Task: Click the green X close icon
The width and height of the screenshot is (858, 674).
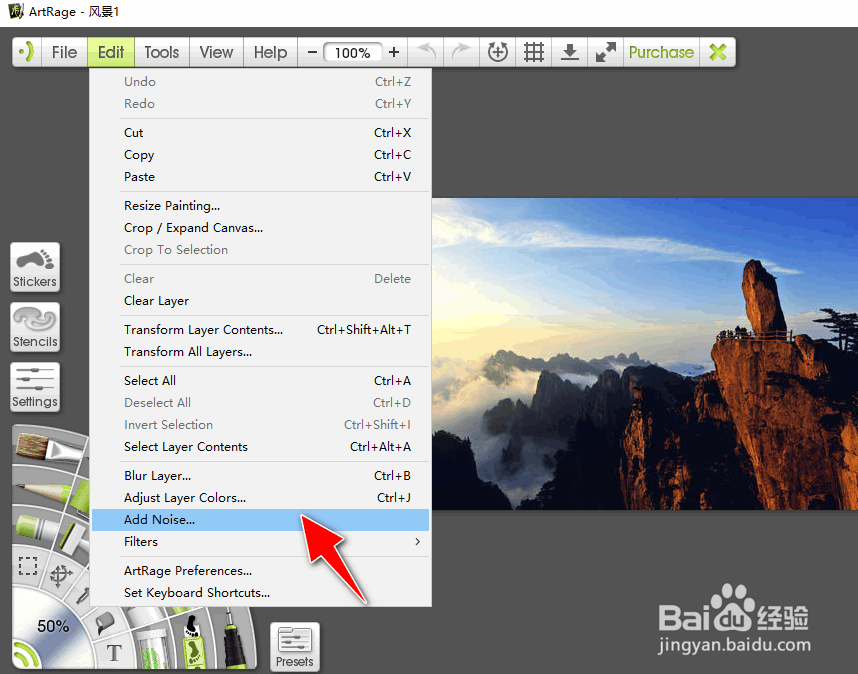Action: coord(717,52)
